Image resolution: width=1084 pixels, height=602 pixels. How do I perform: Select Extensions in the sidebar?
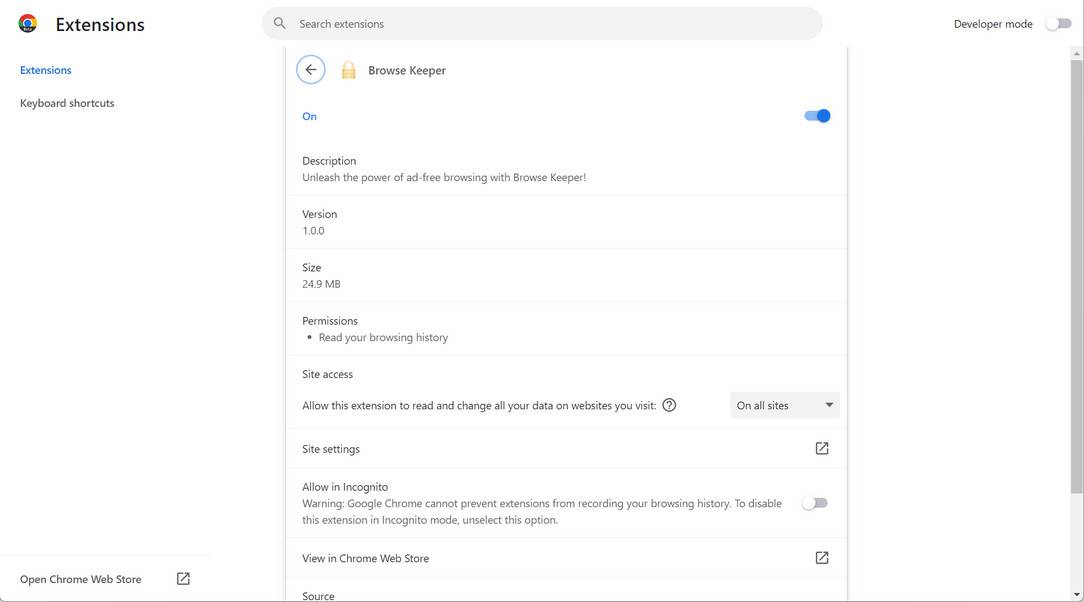click(46, 70)
